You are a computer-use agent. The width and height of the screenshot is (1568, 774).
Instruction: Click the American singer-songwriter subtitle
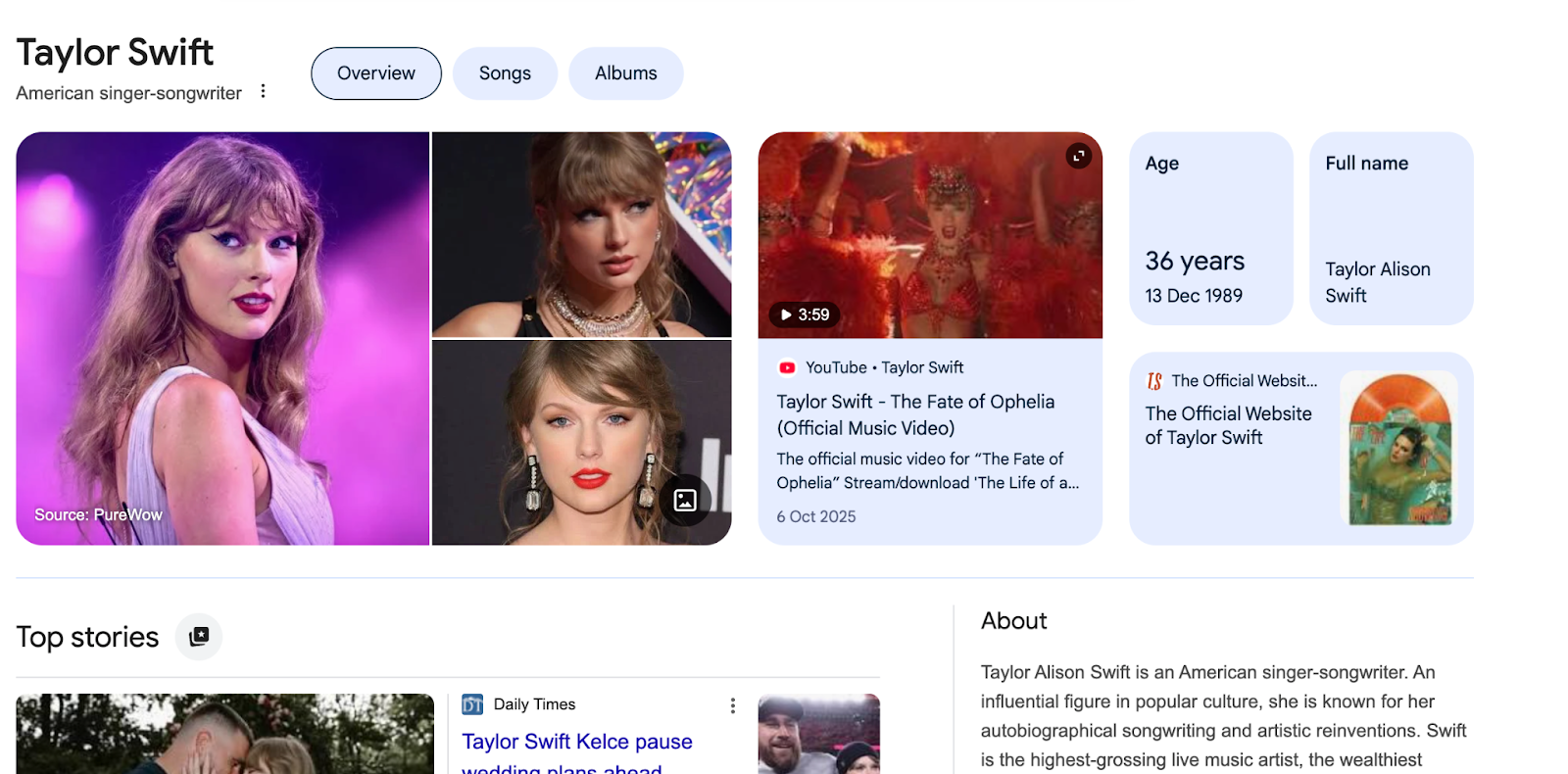[128, 93]
